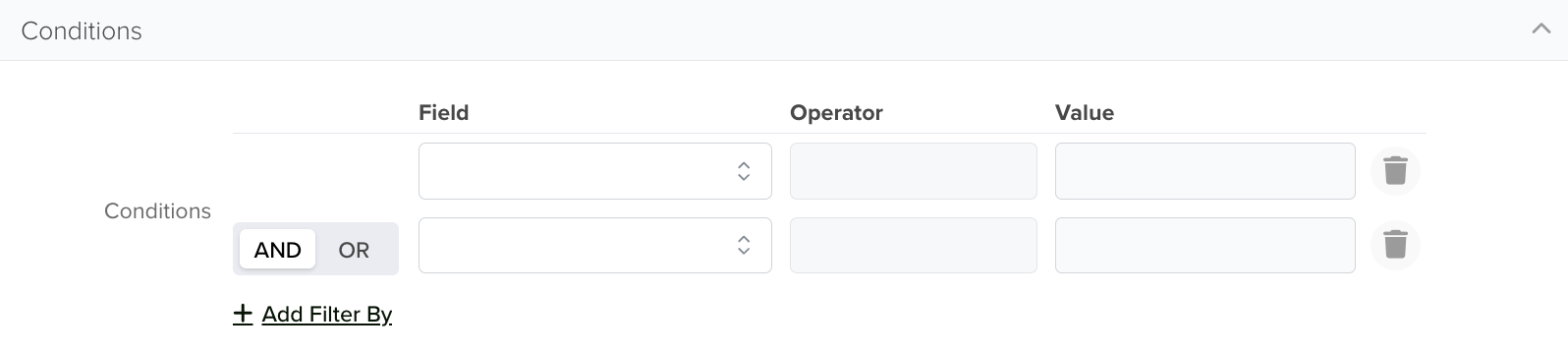Click the up-down arrows in first Field selector
The width and height of the screenshot is (1568, 354).
pyautogui.click(x=744, y=171)
